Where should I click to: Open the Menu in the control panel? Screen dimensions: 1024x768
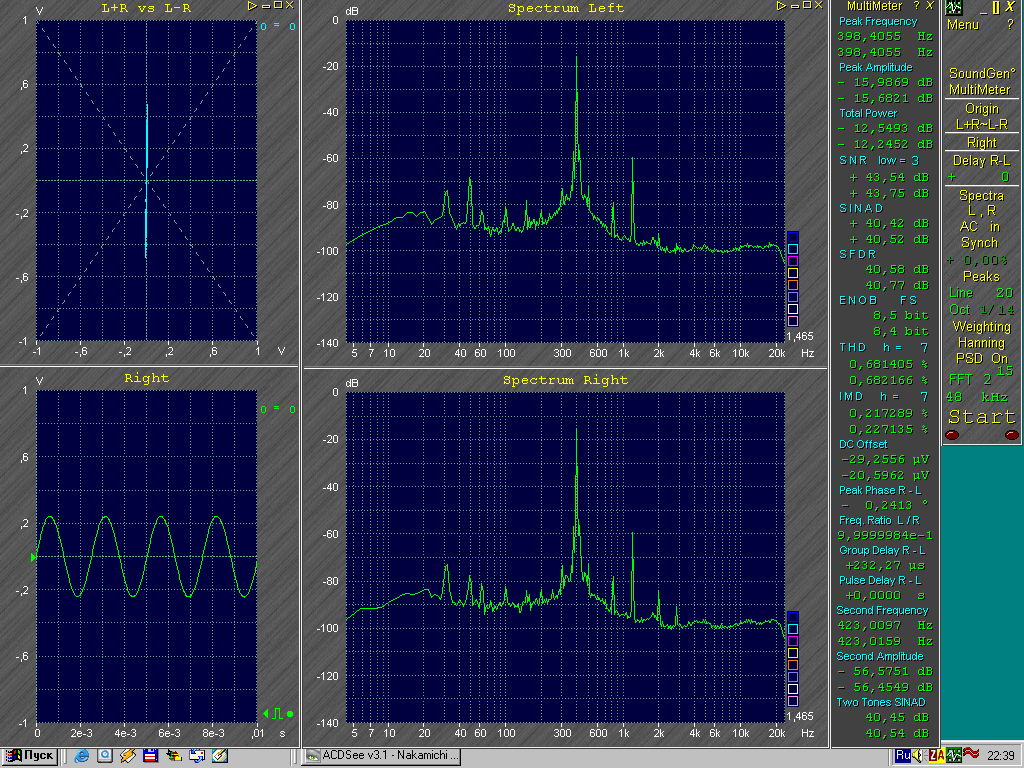(963, 25)
